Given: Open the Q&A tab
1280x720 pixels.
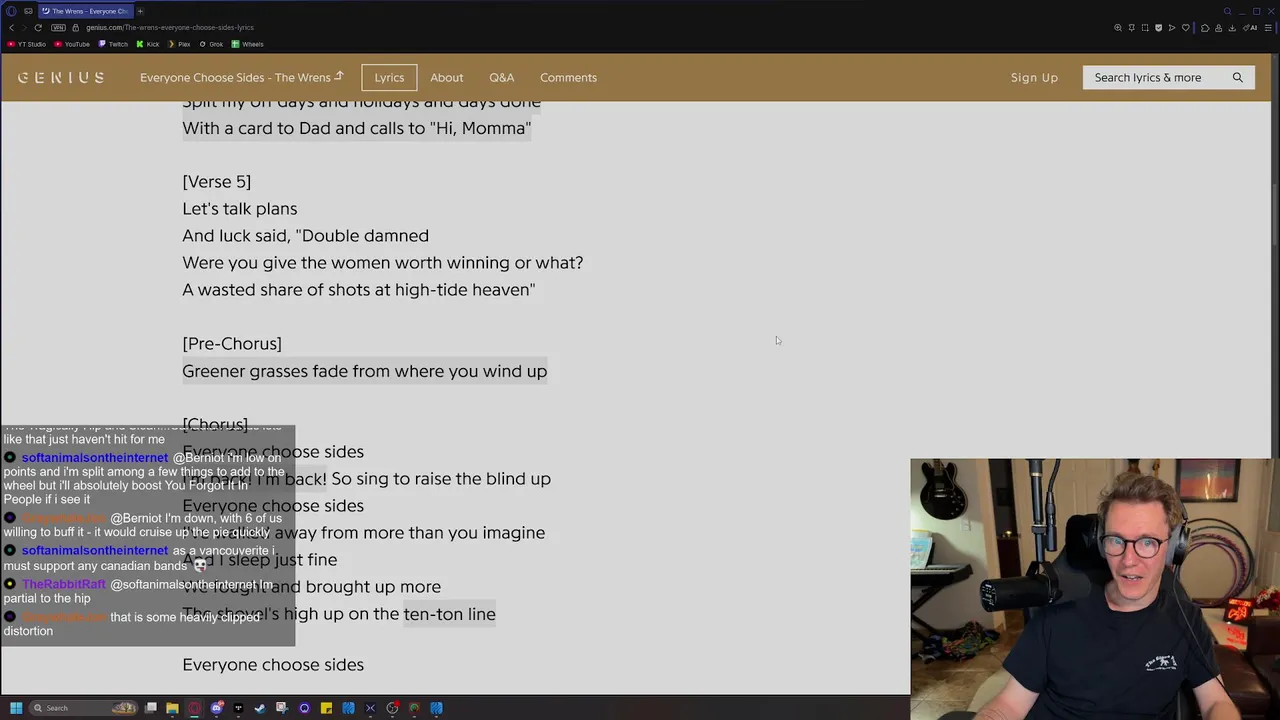Looking at the screenshot, I should pos(502,77).
